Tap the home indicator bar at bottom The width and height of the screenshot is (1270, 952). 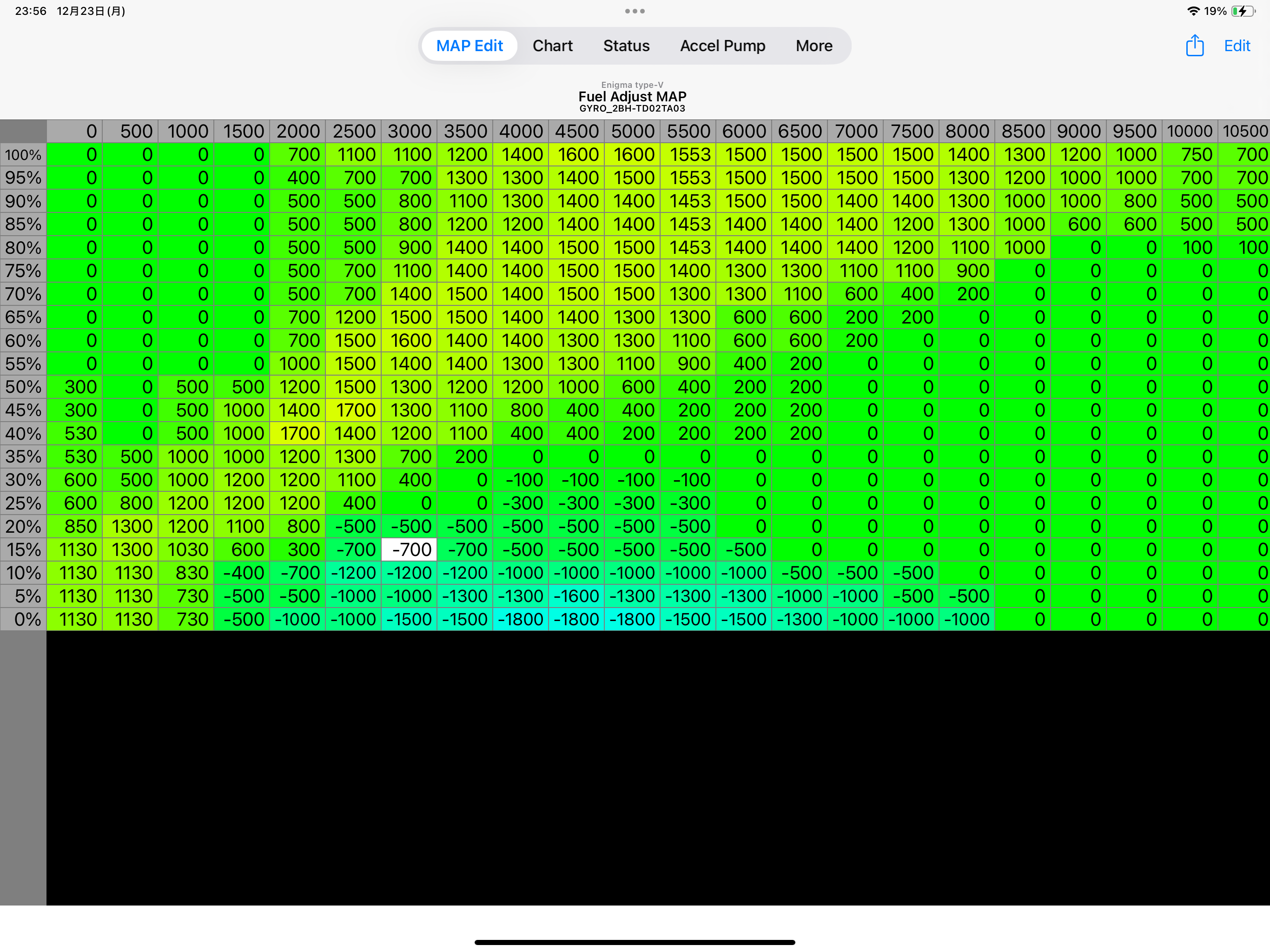[x=635, y=942]
